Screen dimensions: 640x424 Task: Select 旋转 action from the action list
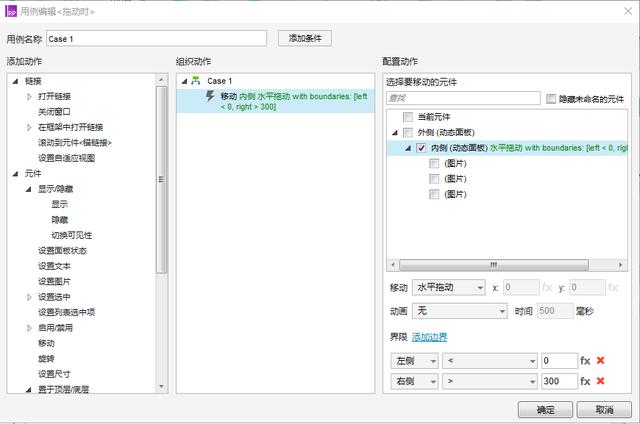click(x=46, y=358)
